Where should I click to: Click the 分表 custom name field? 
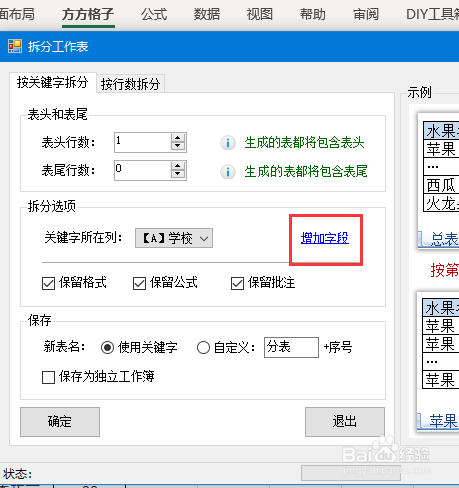[x=291, y=347]
